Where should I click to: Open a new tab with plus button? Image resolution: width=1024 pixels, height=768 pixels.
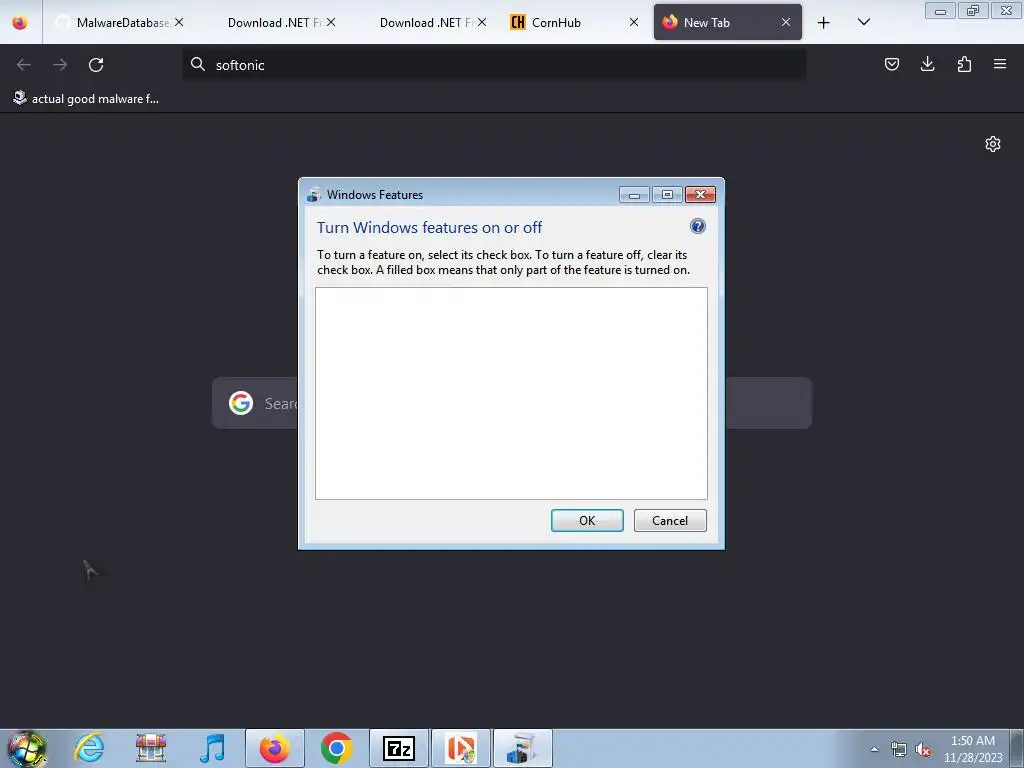824,23
